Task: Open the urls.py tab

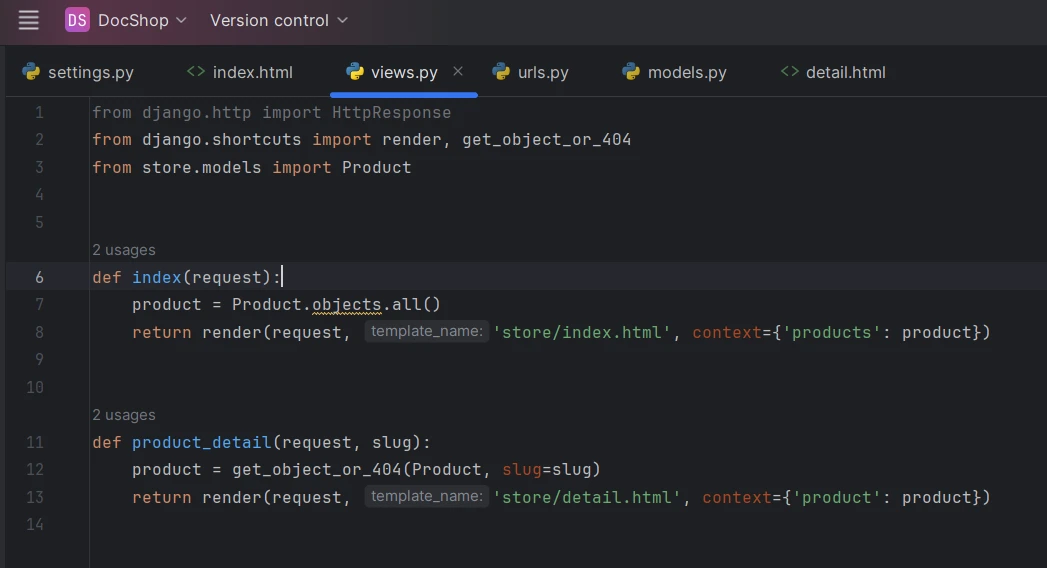Action: click(543, 72)
